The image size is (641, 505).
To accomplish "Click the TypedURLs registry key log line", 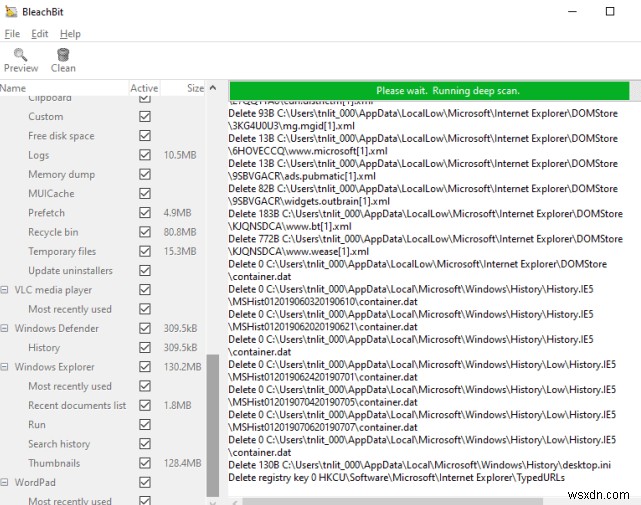I will pyautogui.click(x=397, y=478).
